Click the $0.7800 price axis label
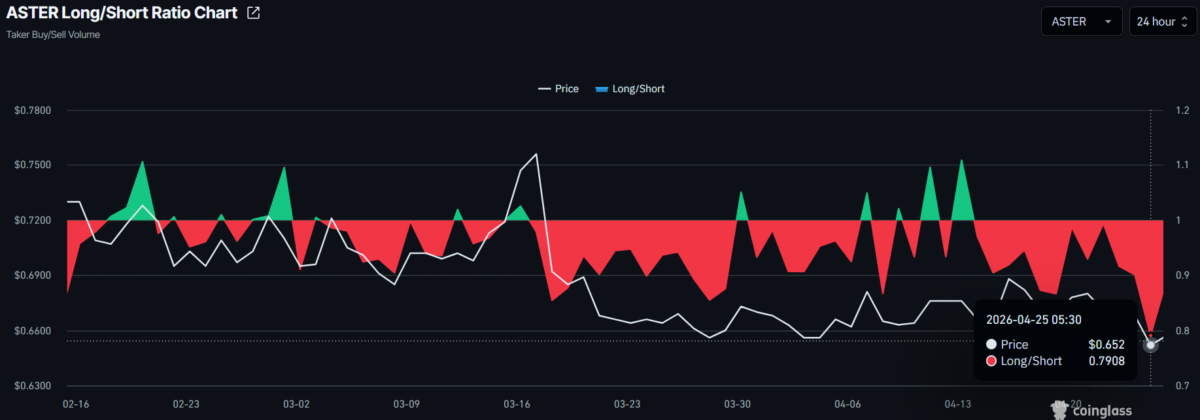This screenshot has height=420, width=1200. pos(33,110)
